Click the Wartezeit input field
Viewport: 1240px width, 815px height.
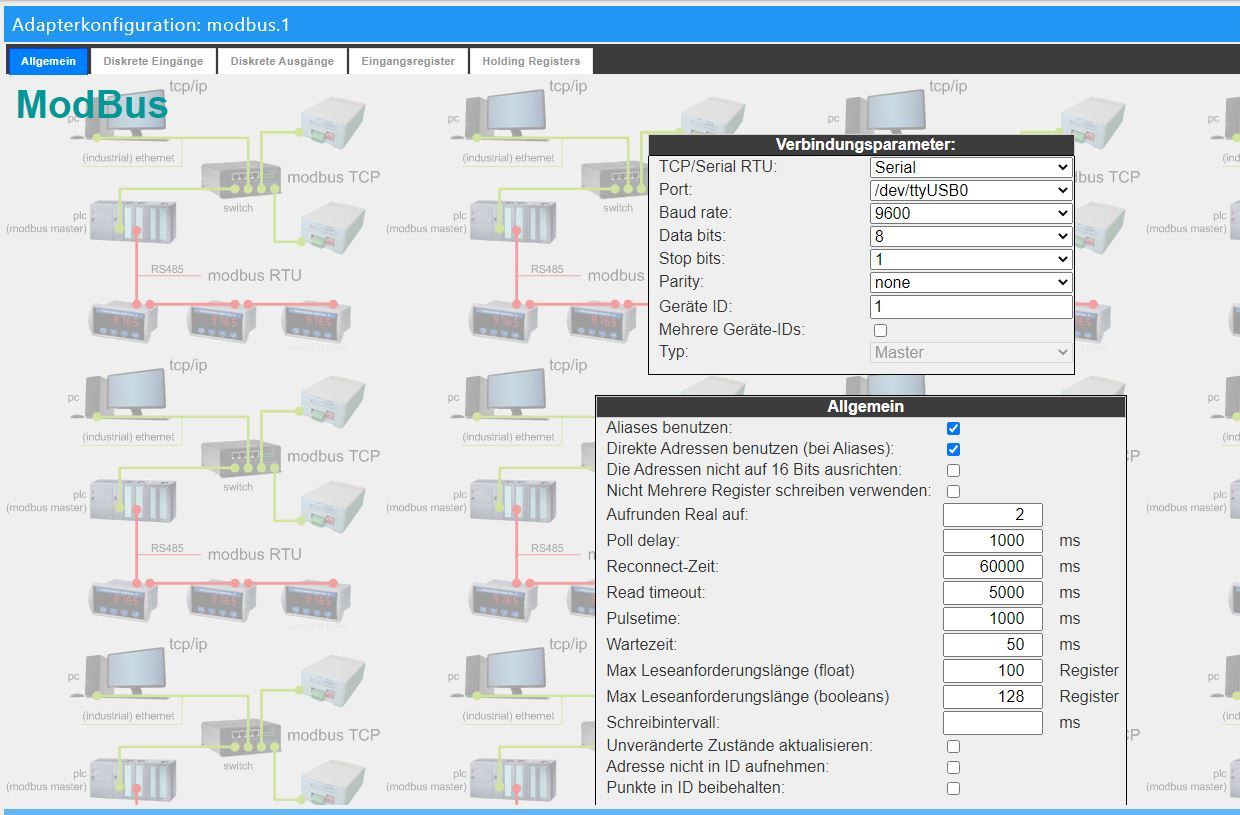[993, 645]
